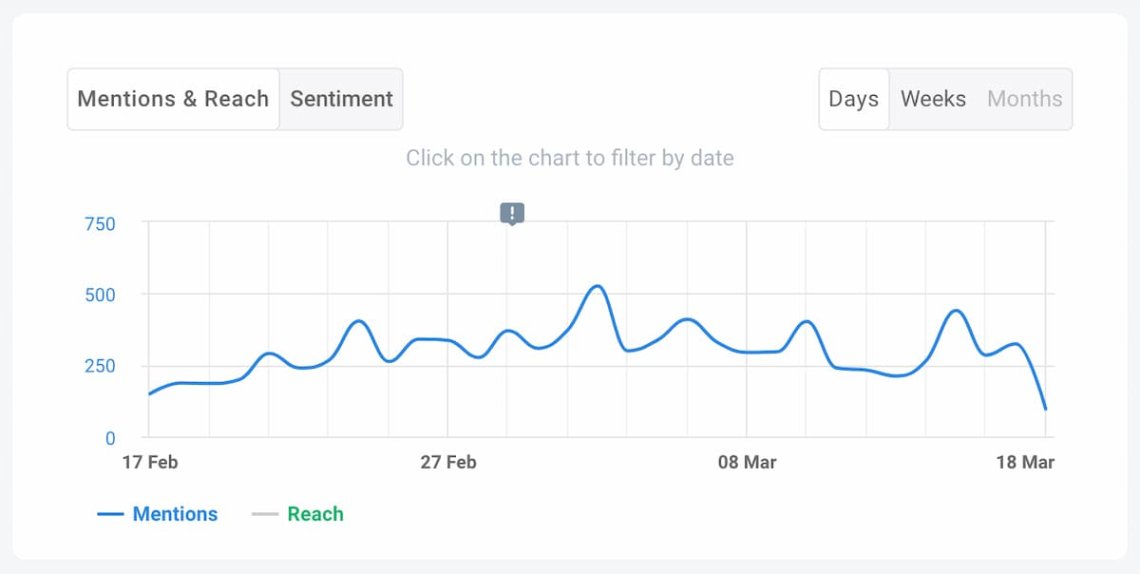The width and height of the screenshot is (1140, 574).
Task: Switch chart grouping to Months
Action: tap(1024, 99)
